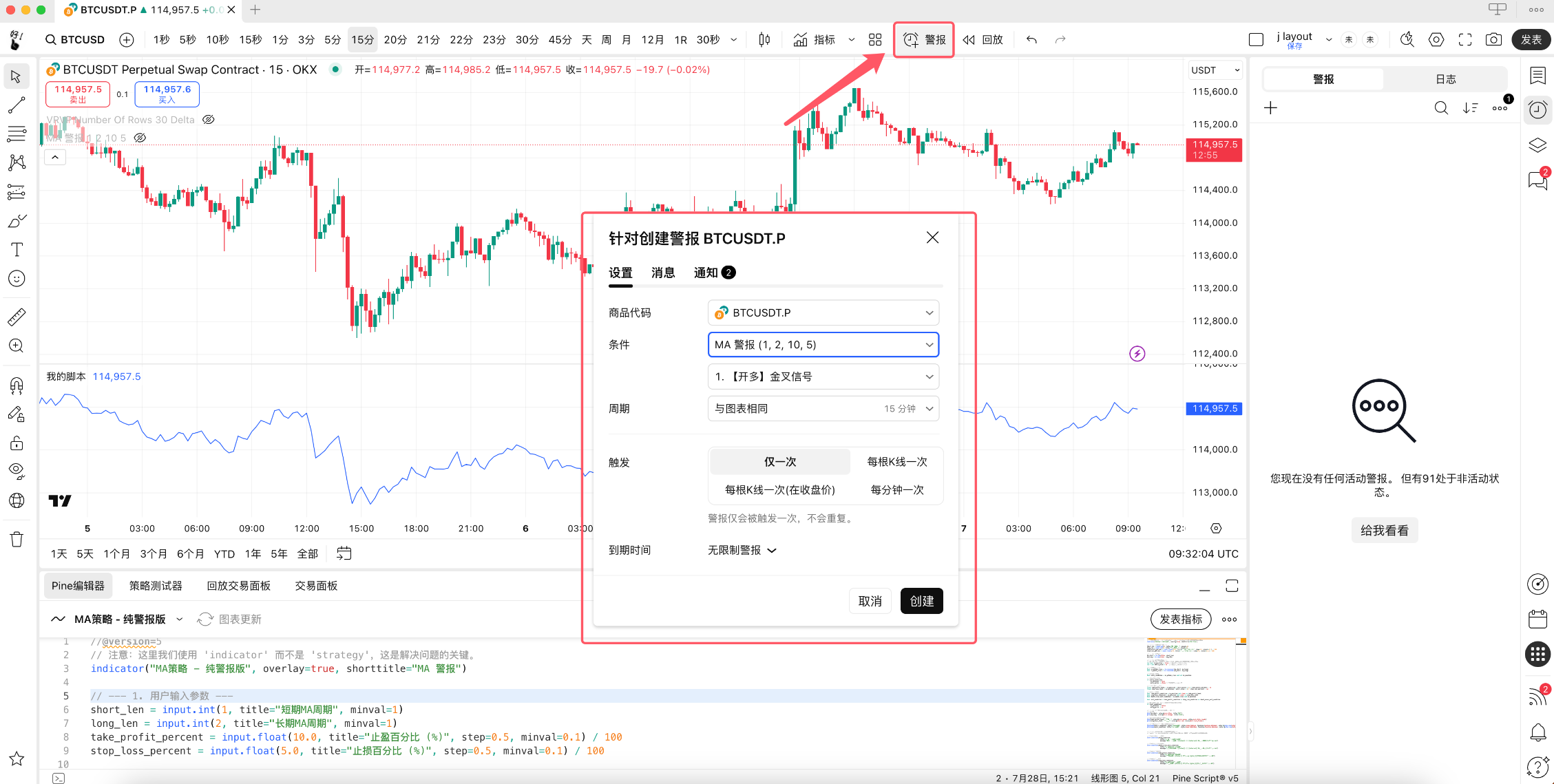This screenshot has height=784, width=1554.
Task: Add a new alert with plus icon
Action: coord(1271,108)
